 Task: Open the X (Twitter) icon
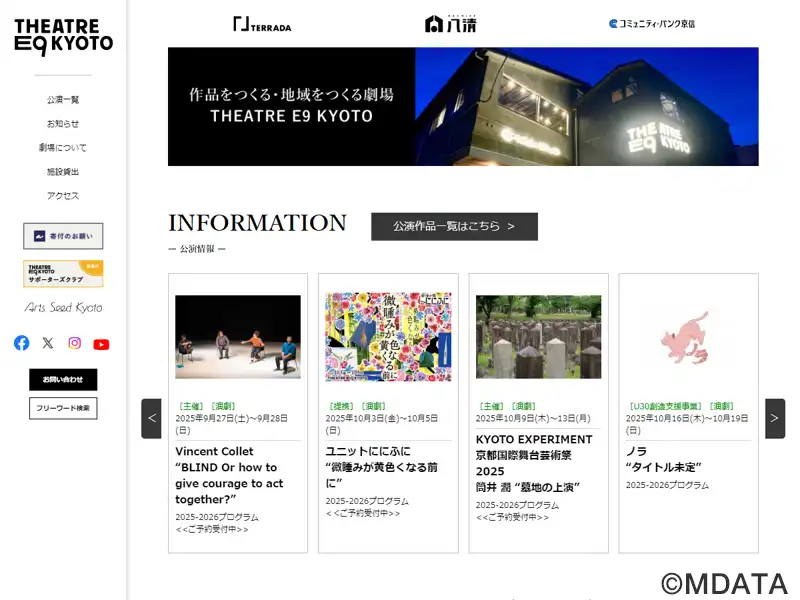(x=48, y=343)
